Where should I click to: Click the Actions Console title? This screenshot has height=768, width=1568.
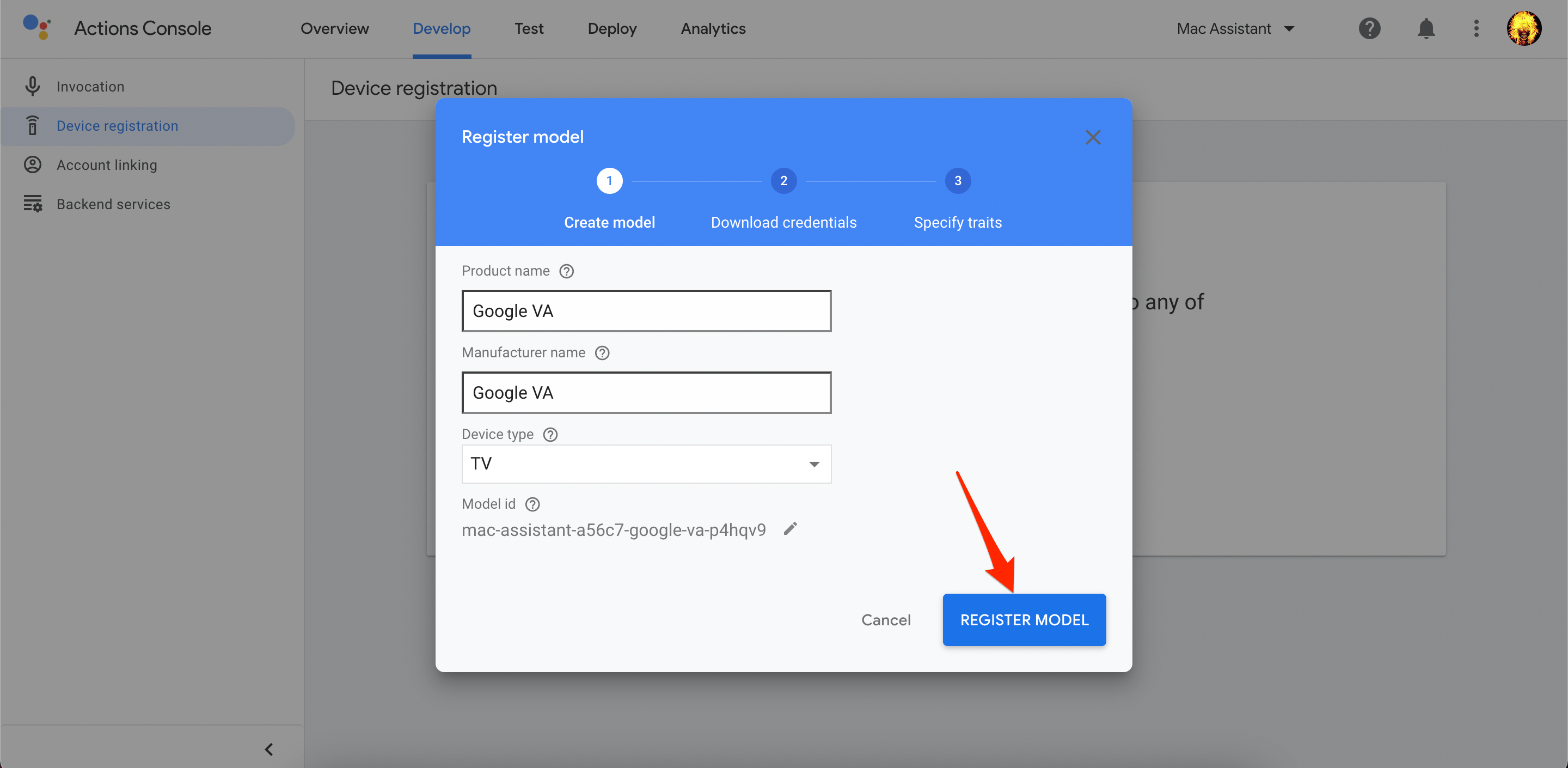143,29
